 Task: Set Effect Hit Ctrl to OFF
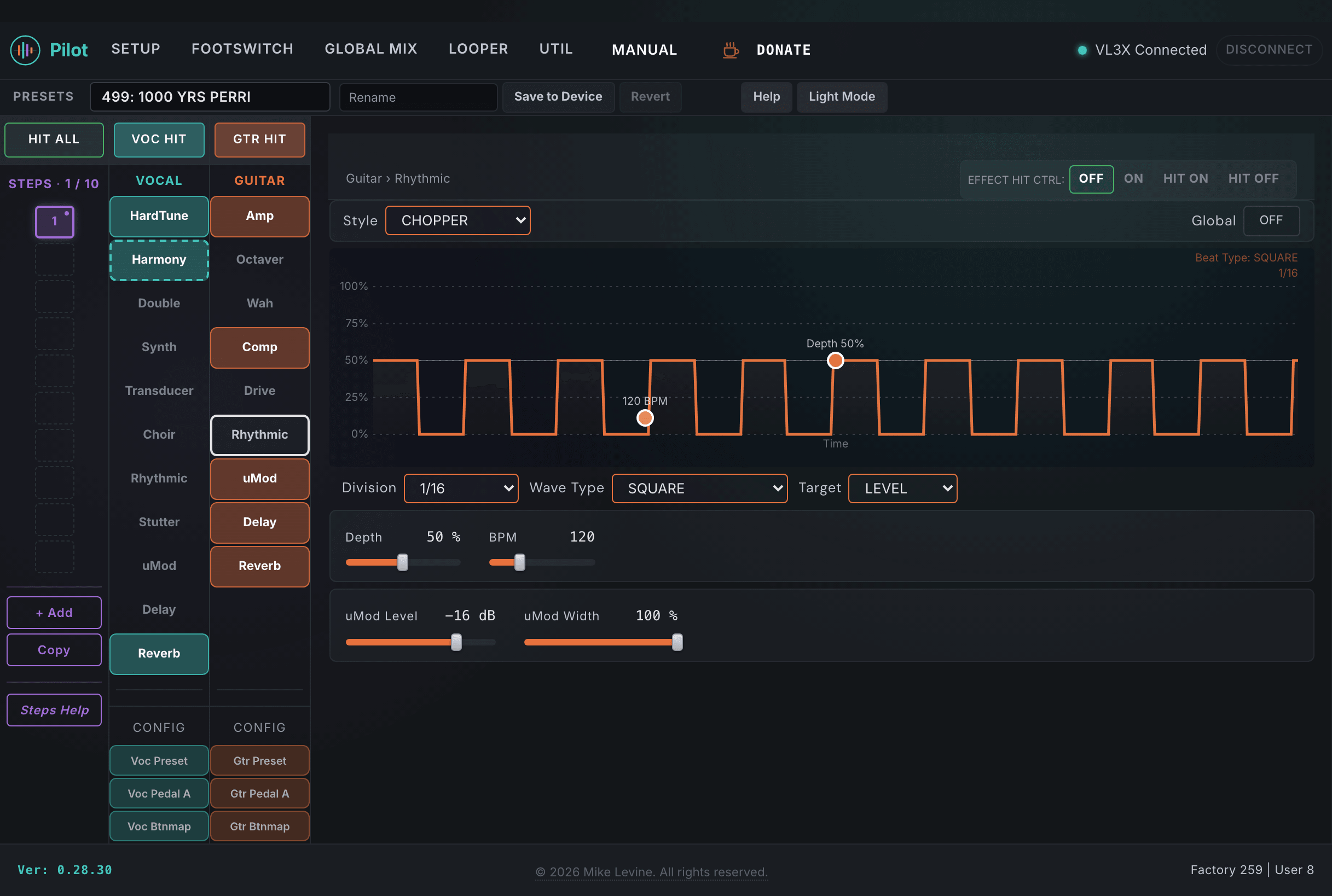1091,179
